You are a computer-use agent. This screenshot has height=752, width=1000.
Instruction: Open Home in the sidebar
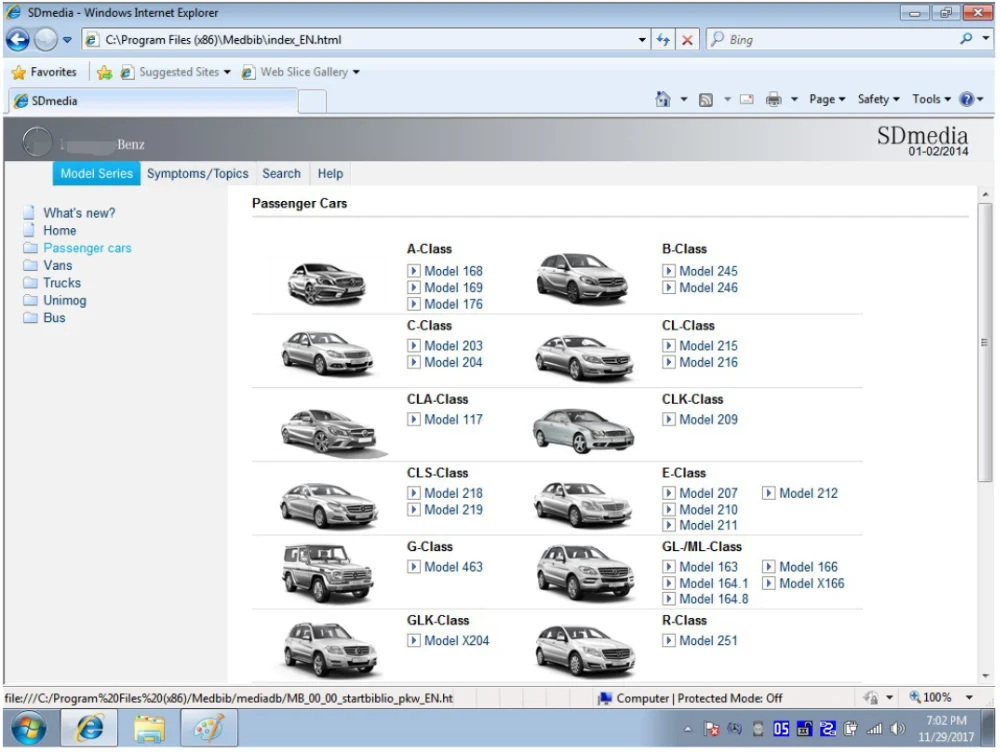point(59,230)
